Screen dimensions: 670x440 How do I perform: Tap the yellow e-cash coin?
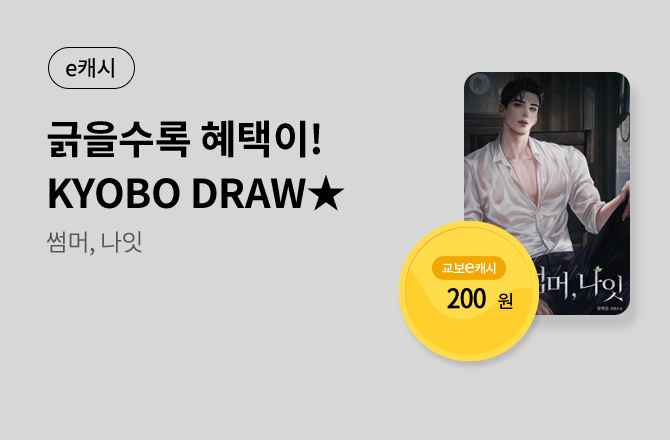469,291
